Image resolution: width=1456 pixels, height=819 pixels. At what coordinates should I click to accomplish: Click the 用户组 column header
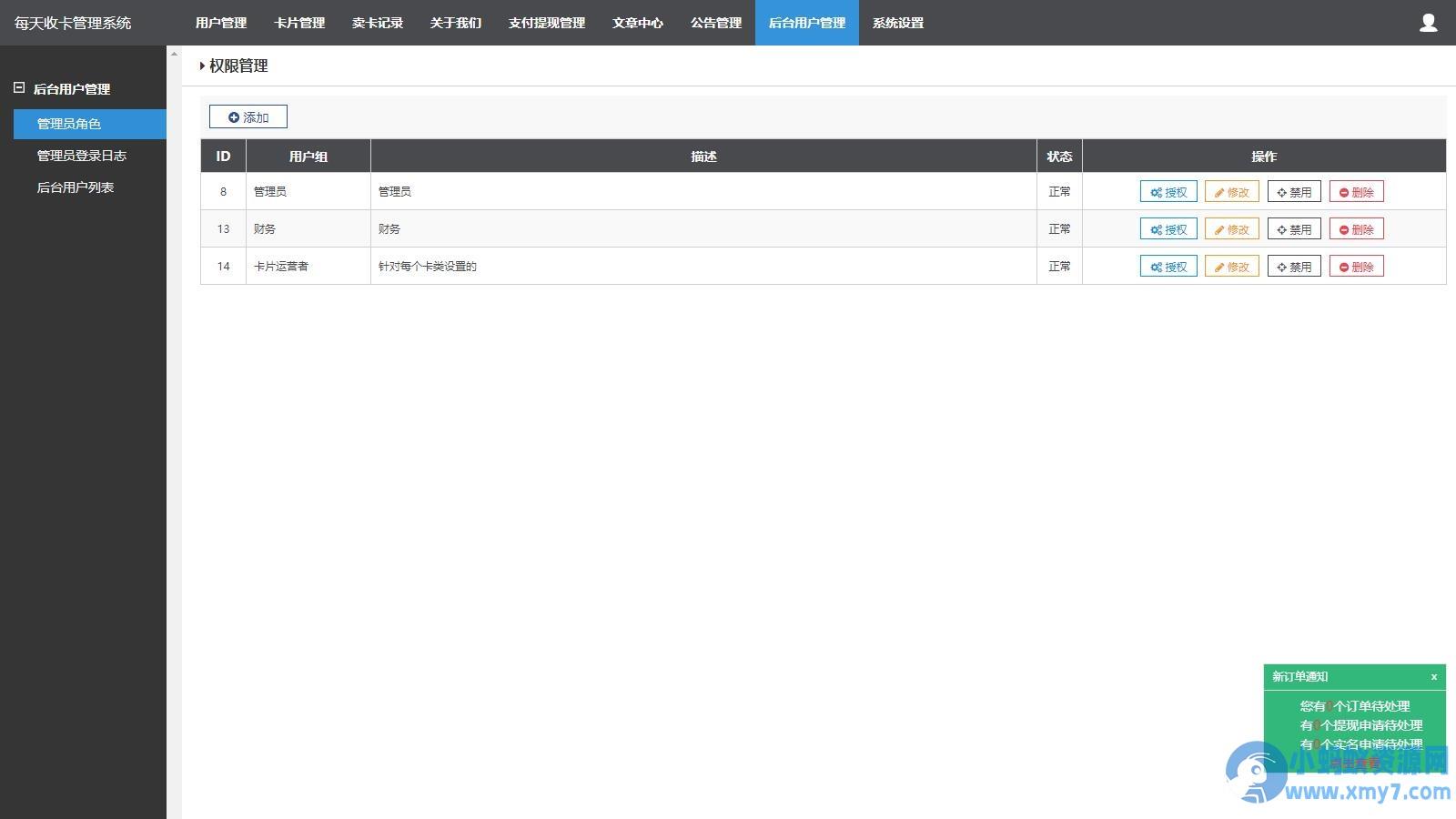tap(308, 157)
